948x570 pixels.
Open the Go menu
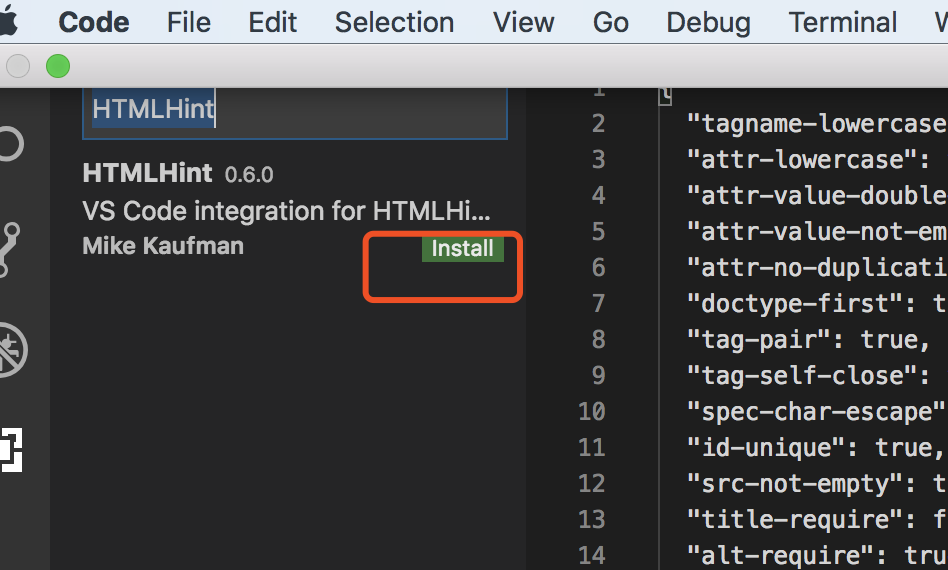[610, 22]
